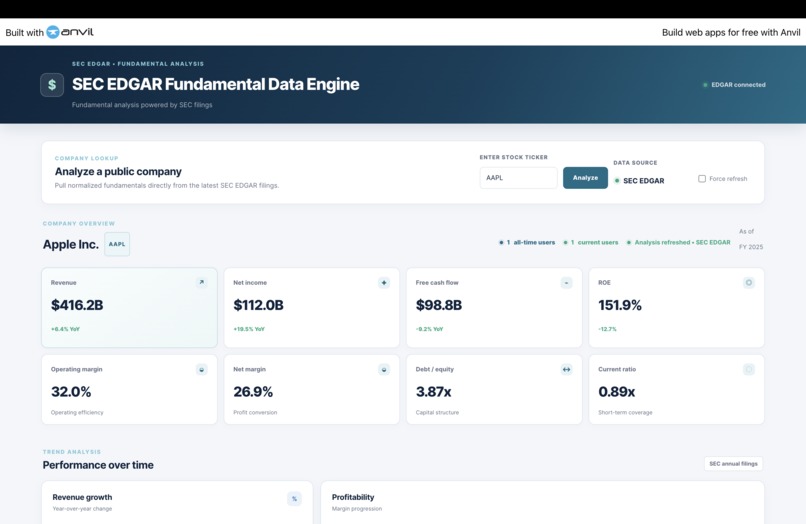This screenshot has width=806, height=524.
Task: Click the Operating efficiency caption
Action: (x=77, y=412)
